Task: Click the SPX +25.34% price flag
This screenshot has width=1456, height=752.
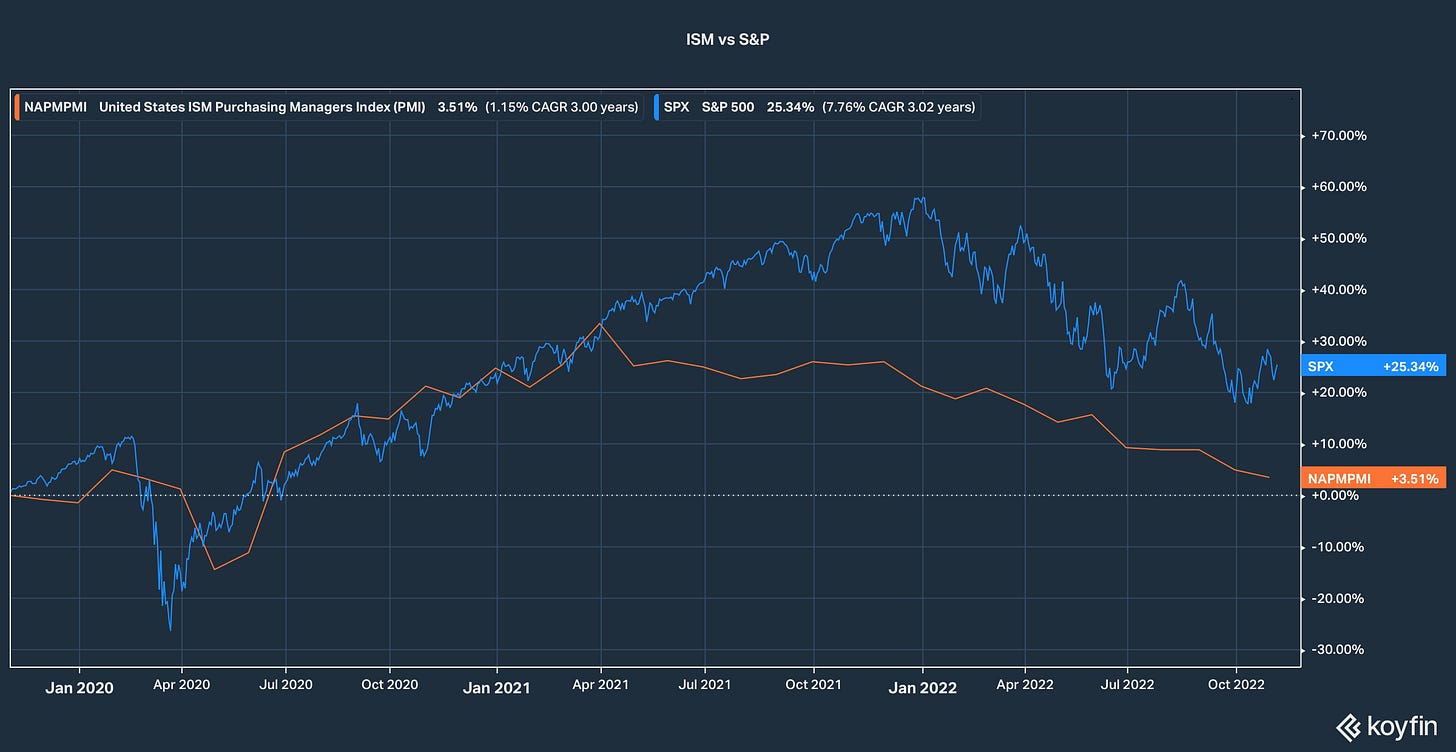Action: [x=1374, y=366]
